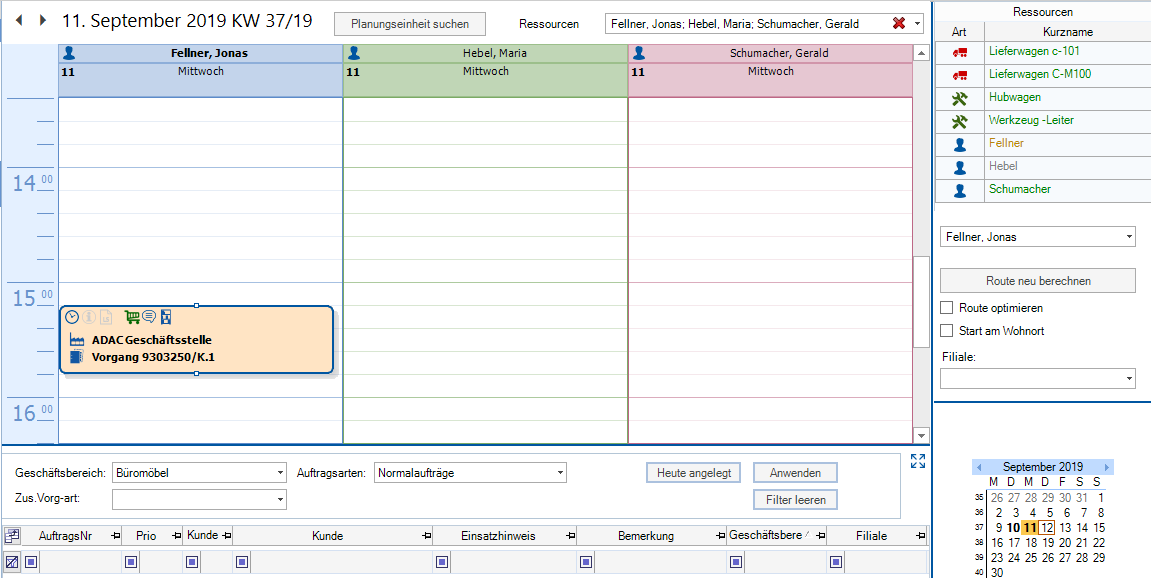Click the clock icon on the ADAC appointment

pyautogui.click(x=72, y=317)
